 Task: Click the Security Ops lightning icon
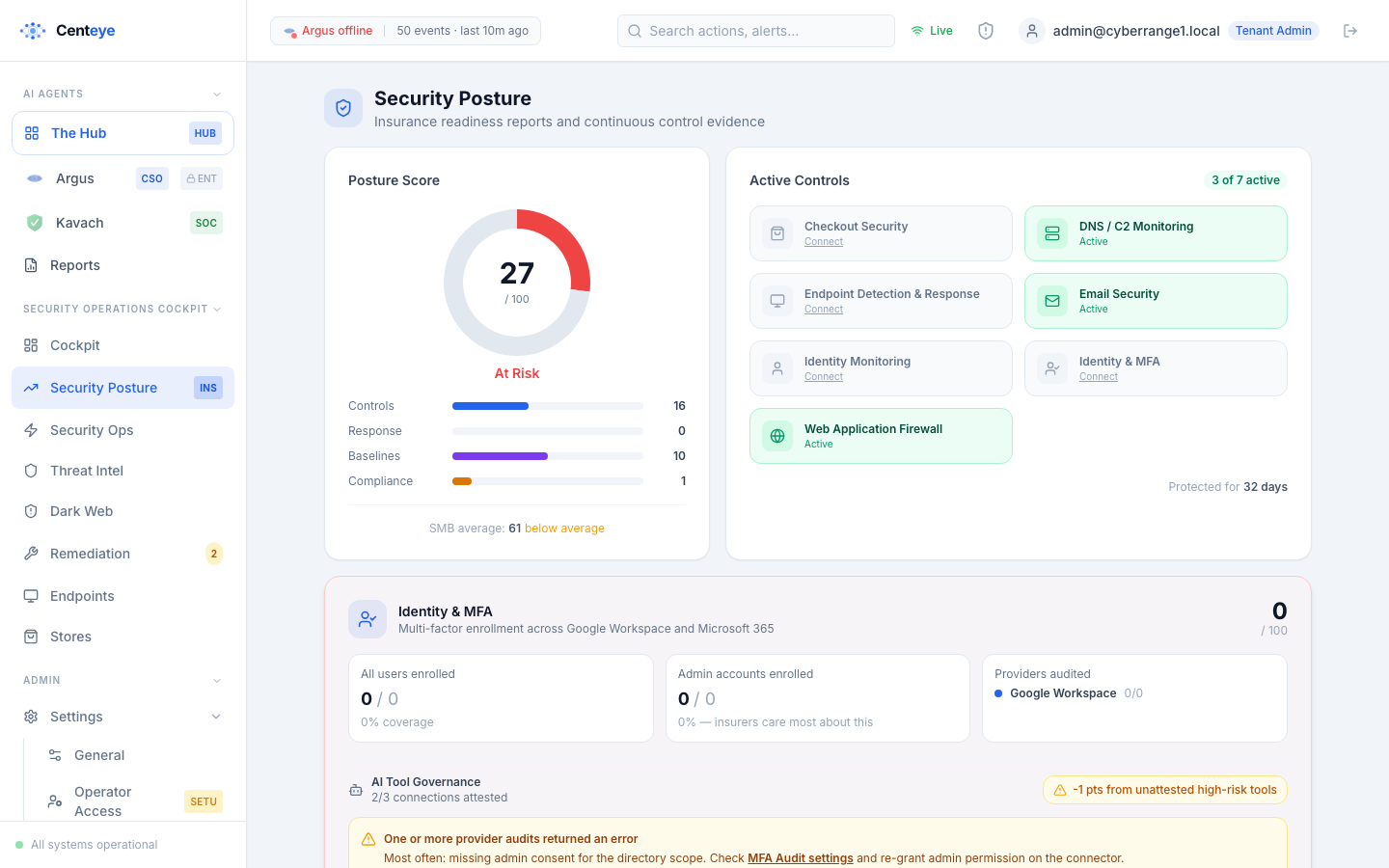pos(31,430)
